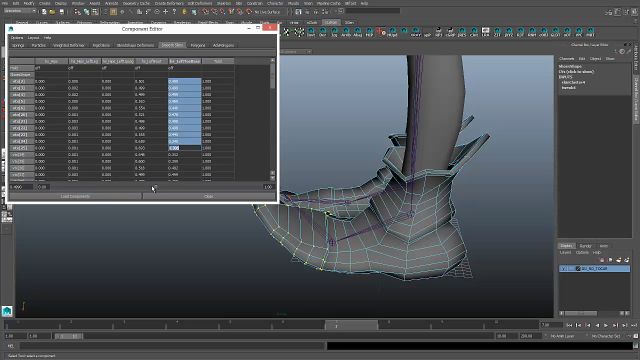Open the Channels menu in Channel Box
640x360 pixels.
(567, 59)
